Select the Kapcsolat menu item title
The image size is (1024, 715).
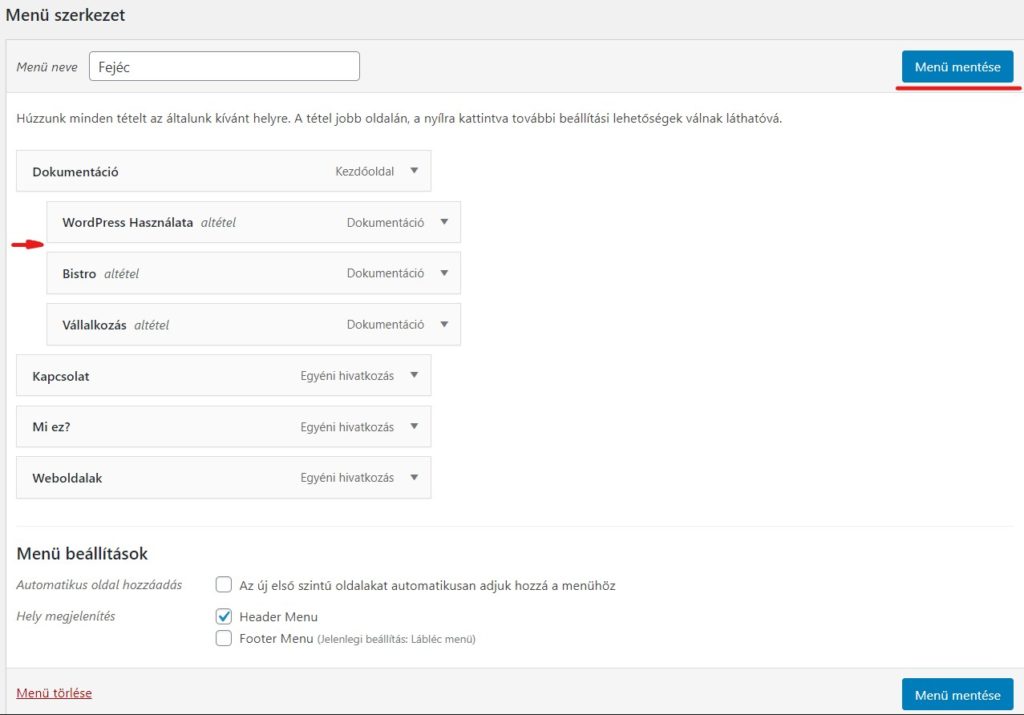[x=61, y=376]
